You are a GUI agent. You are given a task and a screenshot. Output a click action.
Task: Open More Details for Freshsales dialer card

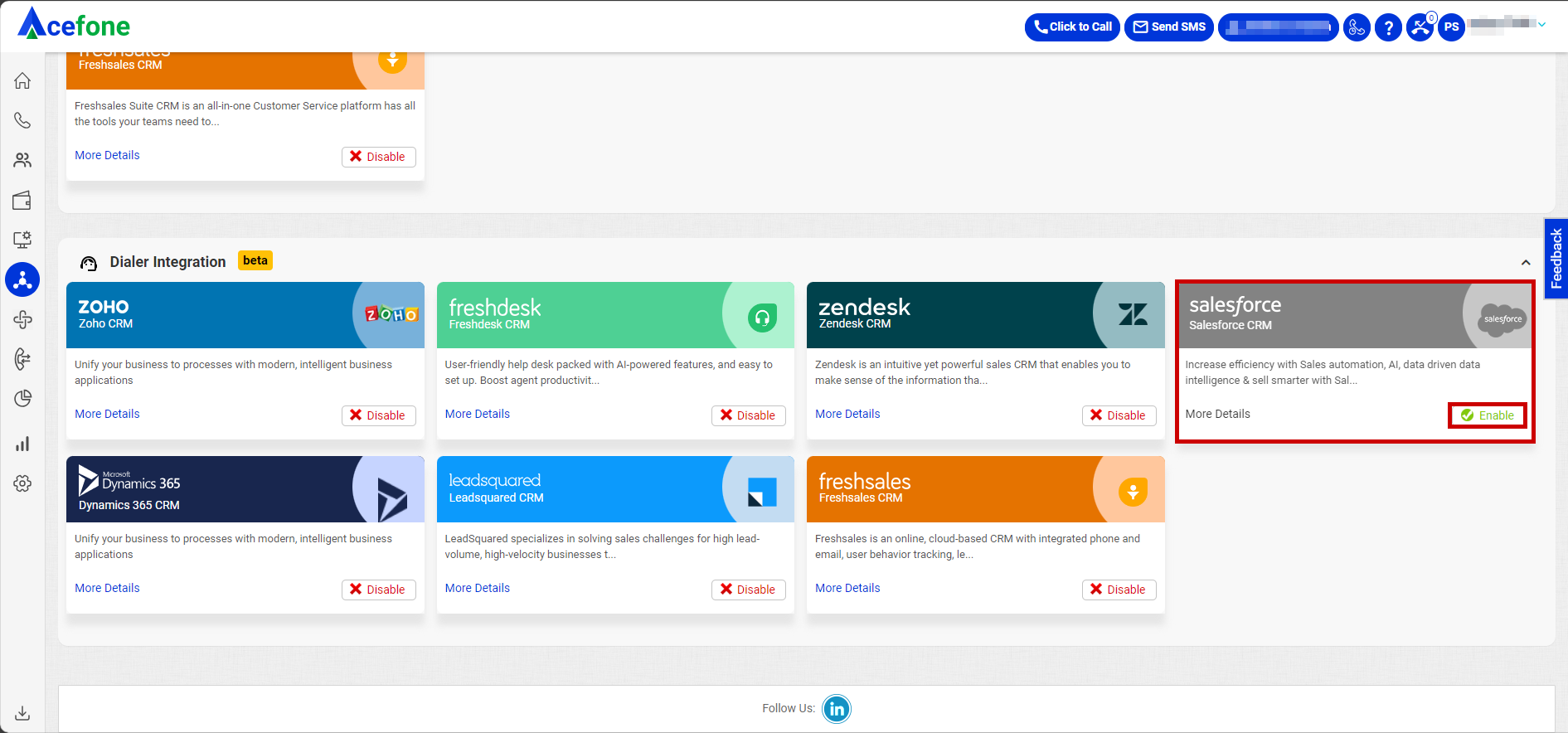pos(847,588)
